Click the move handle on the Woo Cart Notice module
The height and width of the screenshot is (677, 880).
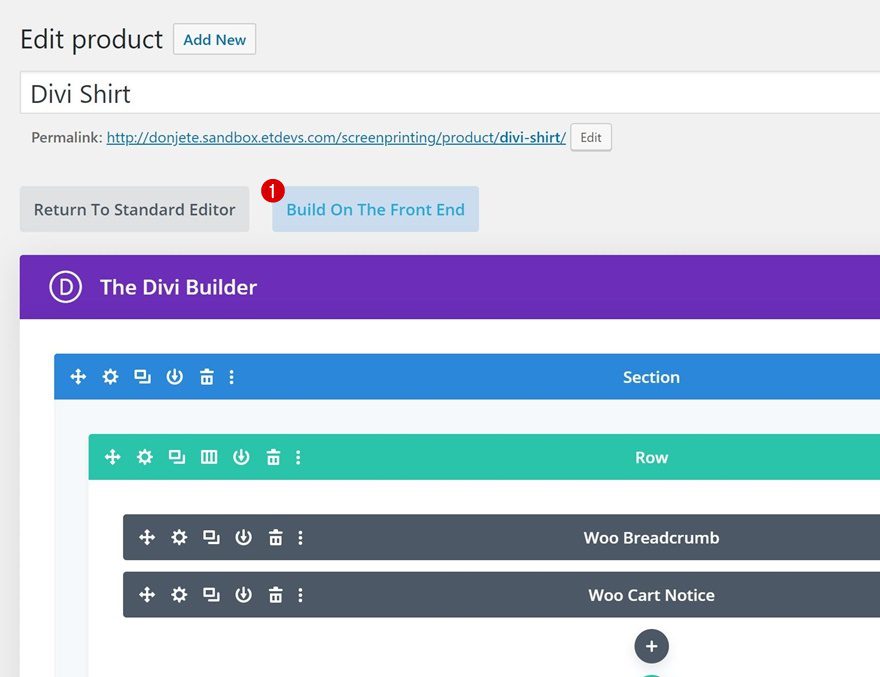coord(146,595)
